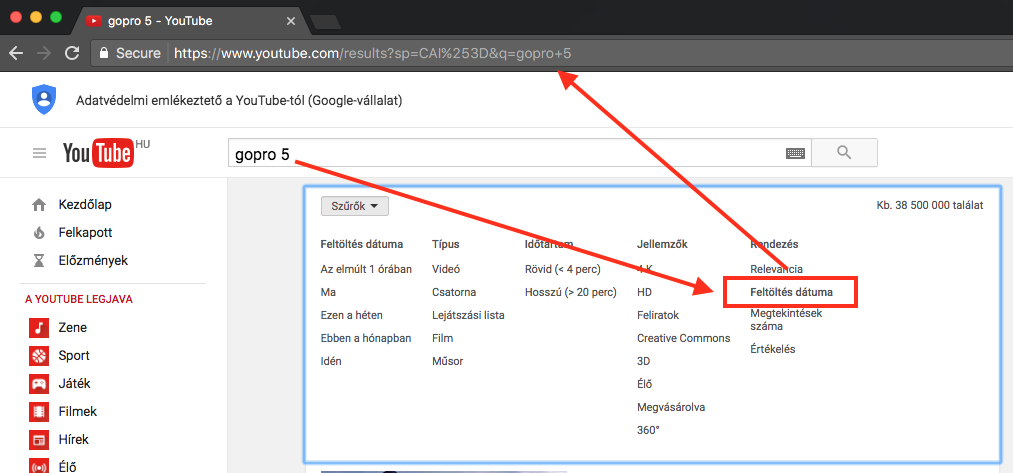Open Sport category in sidebar
The height and width of the screenshot is (473, 1013).
click(73, 355)
